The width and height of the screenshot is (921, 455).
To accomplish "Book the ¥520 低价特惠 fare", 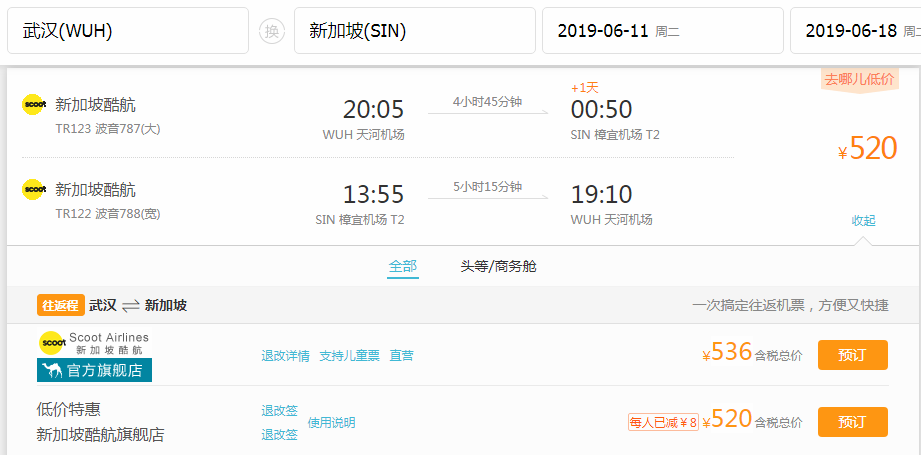I will pos(852,422).
